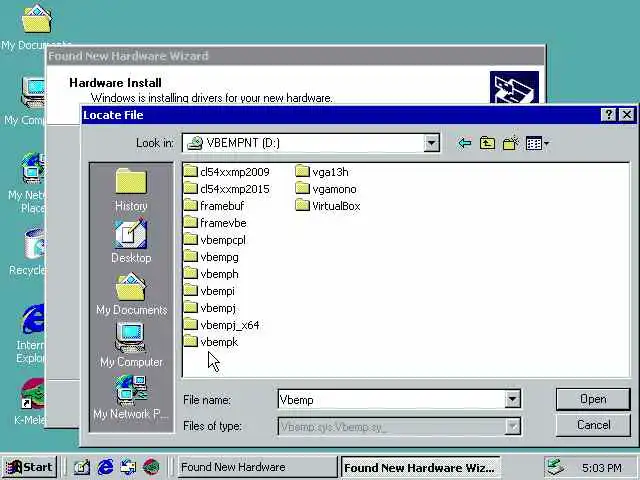This screenshot has height=480, width=640.
Task: Go back using the green arrow icon
Action: (464, 143)
